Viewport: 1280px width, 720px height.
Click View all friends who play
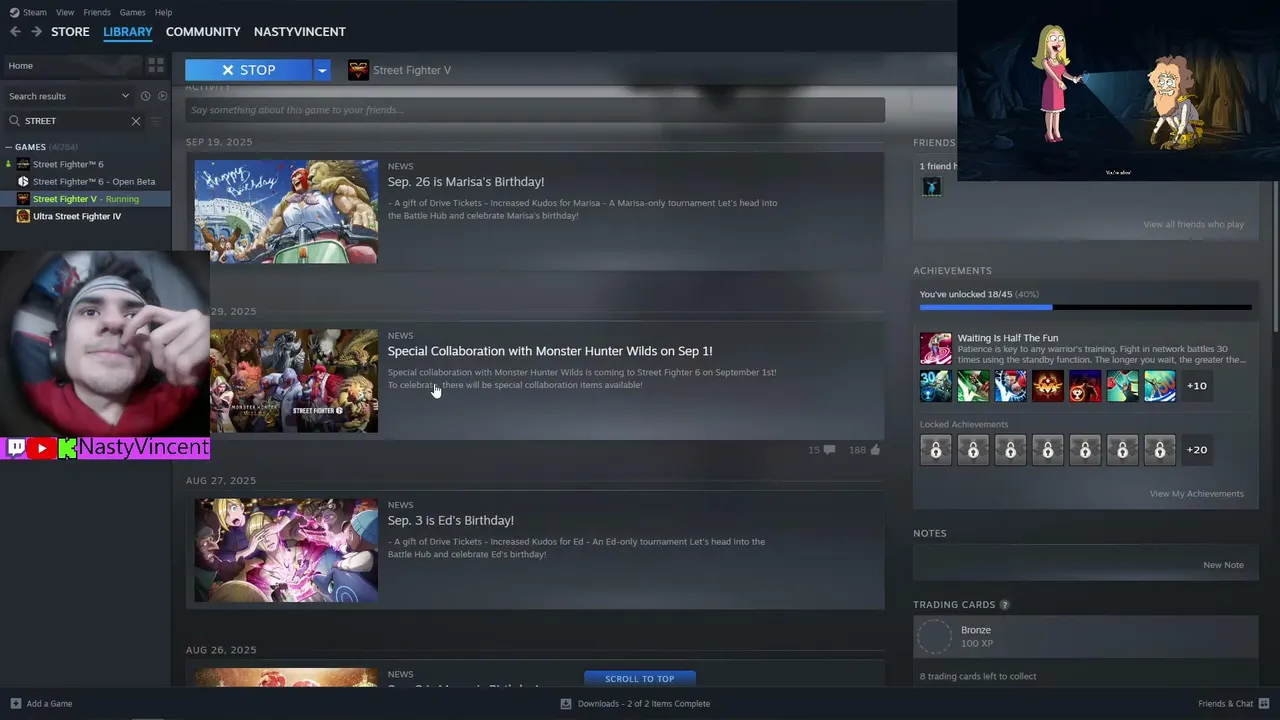pos(1194,225)
